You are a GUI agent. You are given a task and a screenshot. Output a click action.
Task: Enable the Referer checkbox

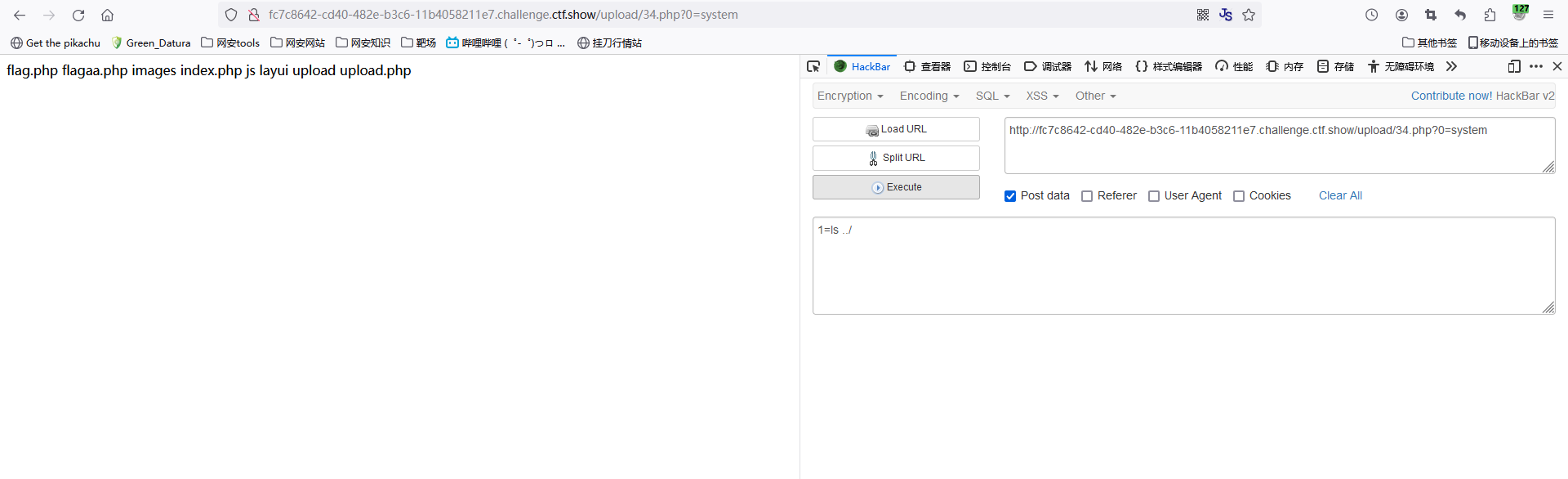1087,196
